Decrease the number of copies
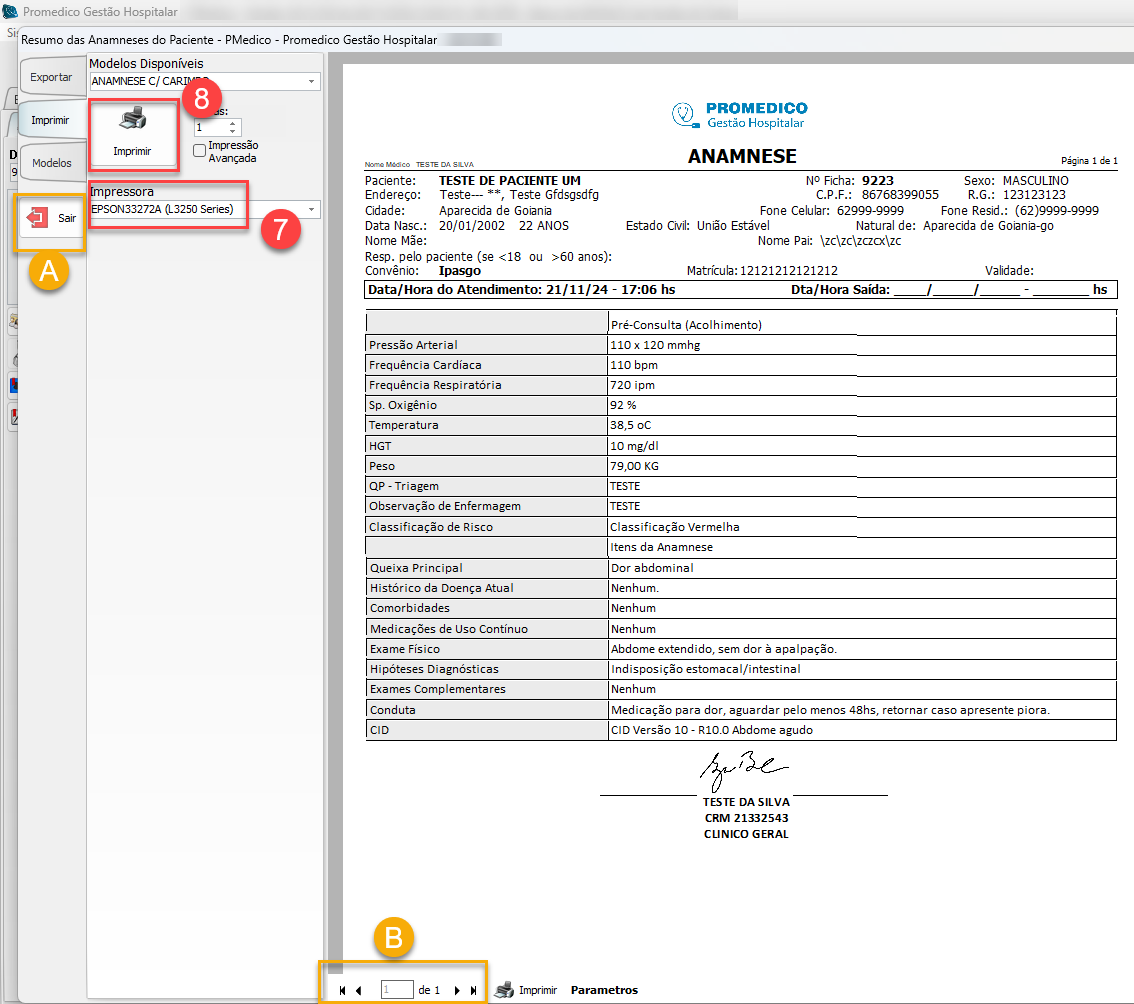This screenshot has width=1134, height=1004. point(232,131)
